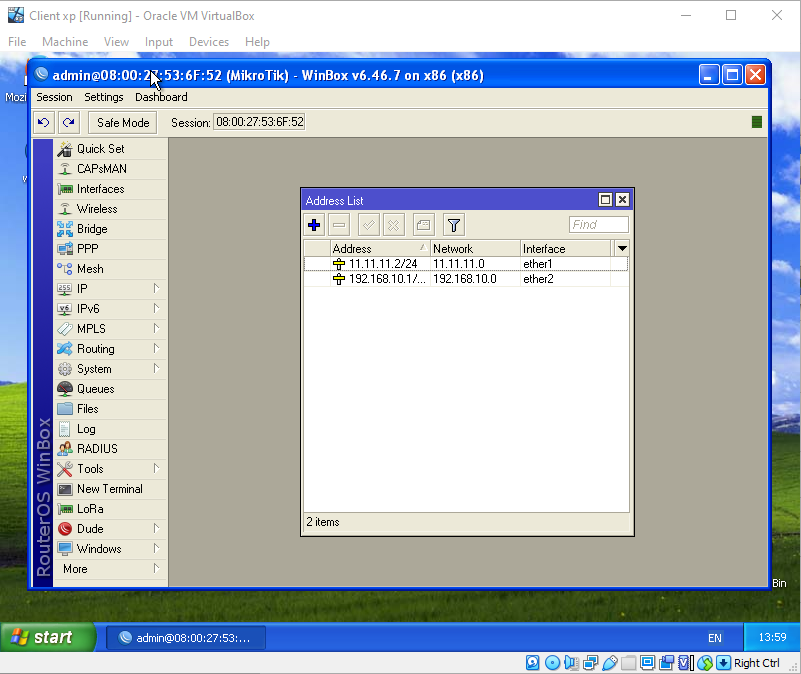
Task: Open the Files section
Action: coord(111,408)
